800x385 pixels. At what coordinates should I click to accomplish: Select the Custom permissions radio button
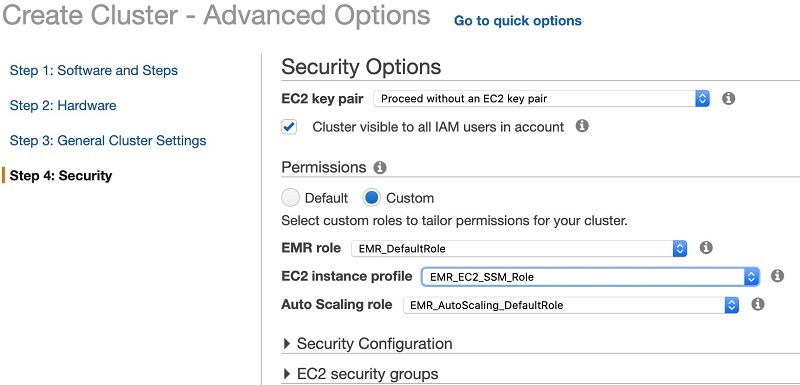(371, 198)
